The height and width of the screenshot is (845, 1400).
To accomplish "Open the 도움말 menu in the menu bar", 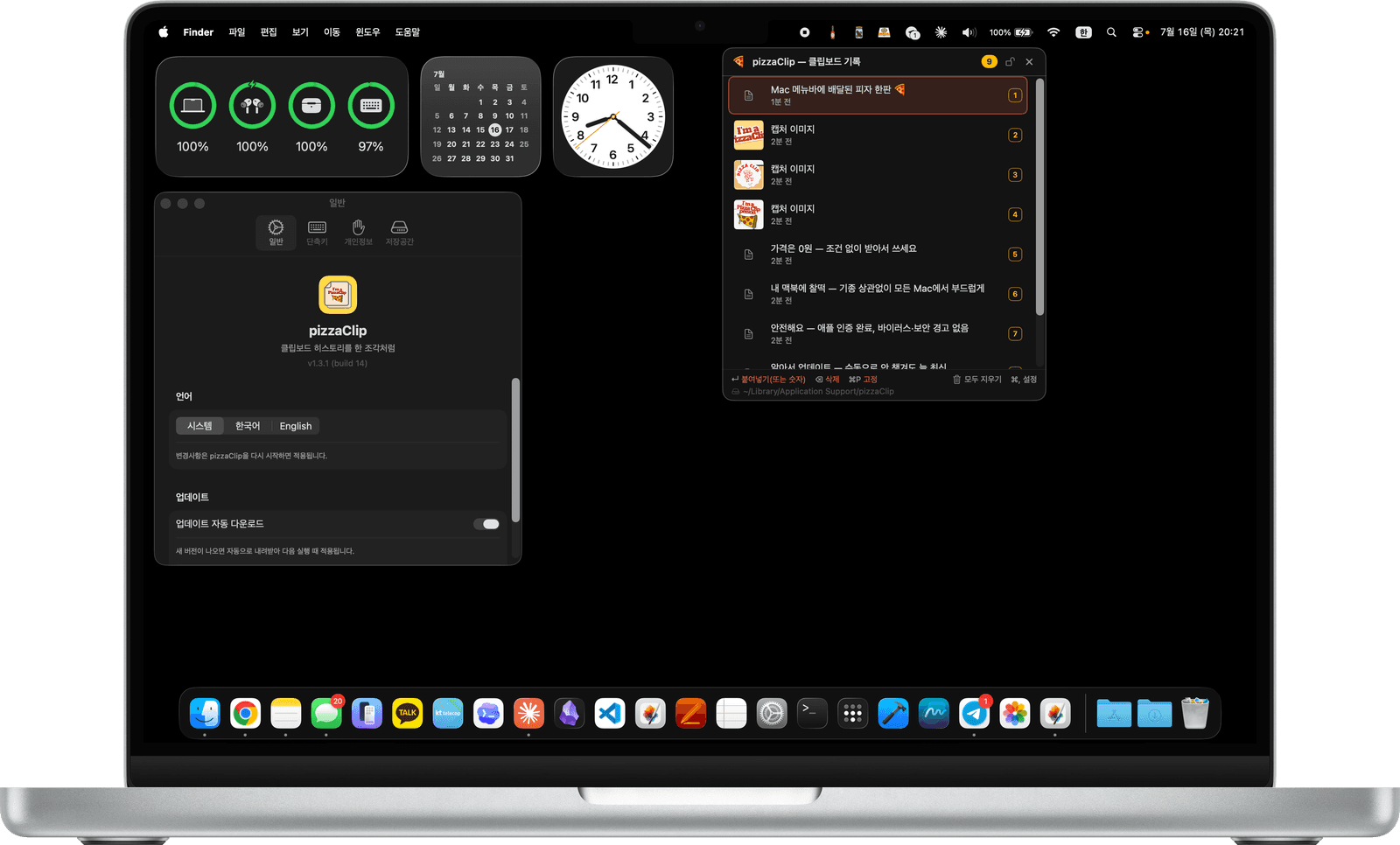I will (x=408, y=32).
